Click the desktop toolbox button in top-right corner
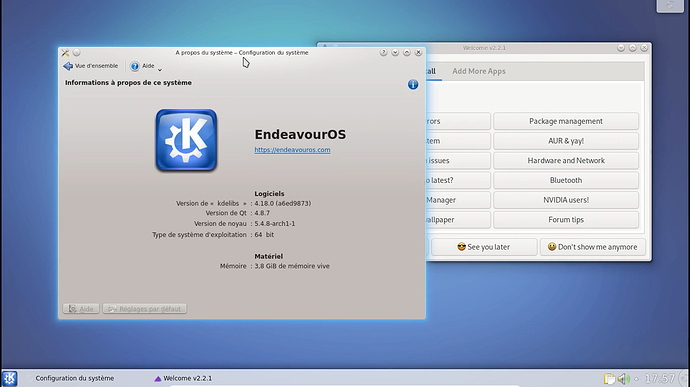690x387 pixels. tap(670, 6)
